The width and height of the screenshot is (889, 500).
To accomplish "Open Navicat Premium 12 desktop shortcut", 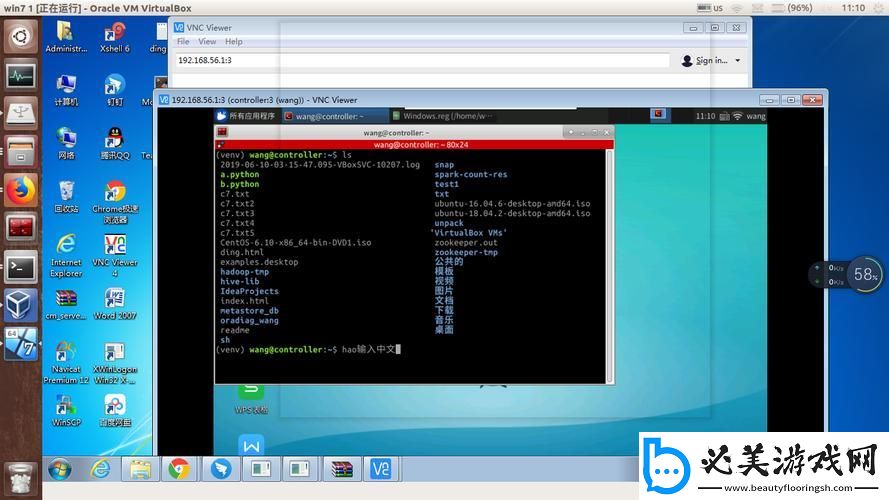I will 66,359.
